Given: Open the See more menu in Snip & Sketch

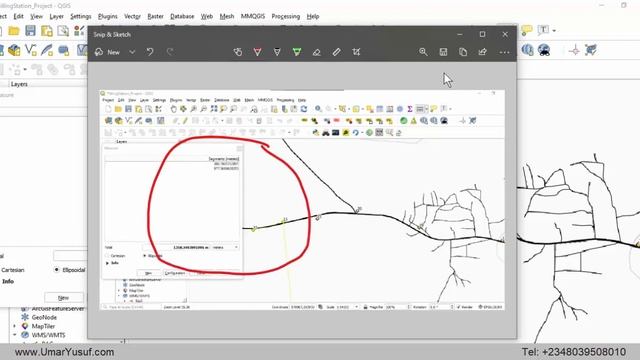Looking at the screenshot, I should point(504,52).
